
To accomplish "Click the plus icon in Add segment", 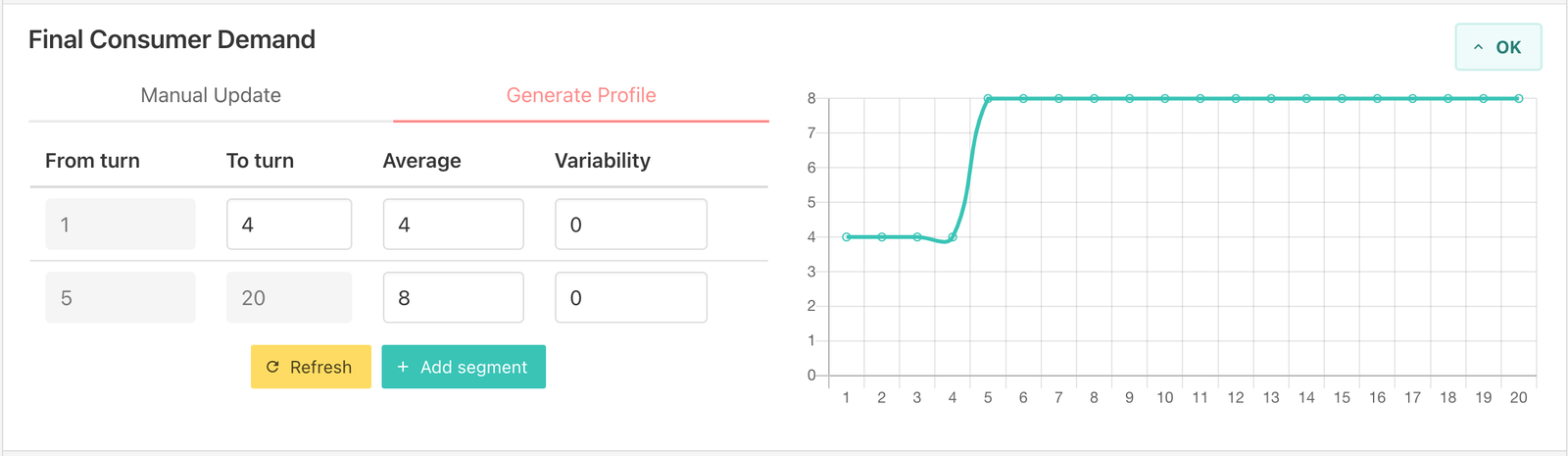I will tap(403, 367).
